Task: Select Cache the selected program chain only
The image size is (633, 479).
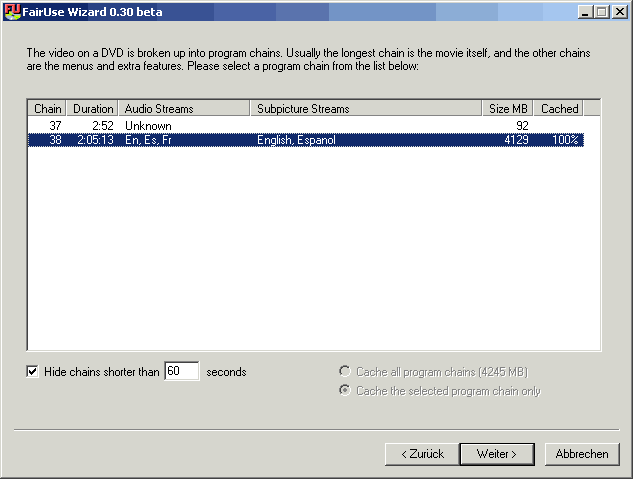Action: 345,390
